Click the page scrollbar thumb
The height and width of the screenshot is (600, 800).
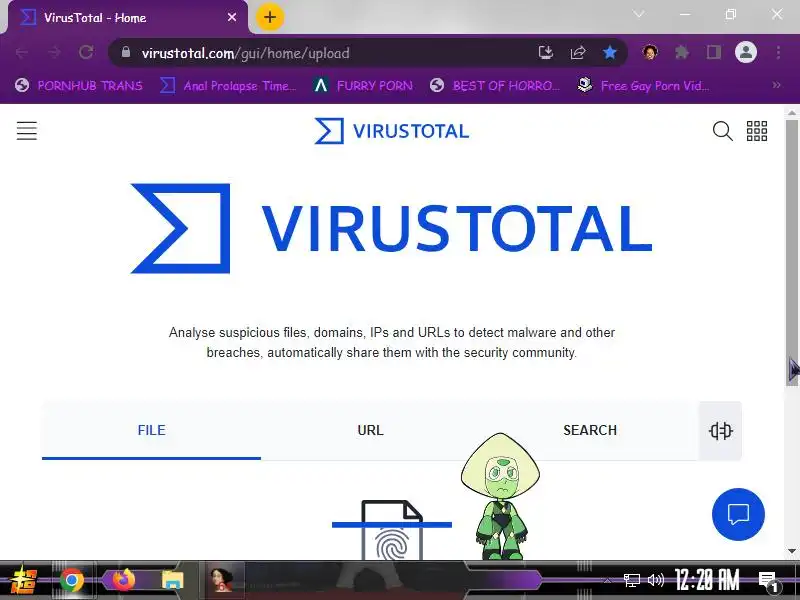(792, 253)
